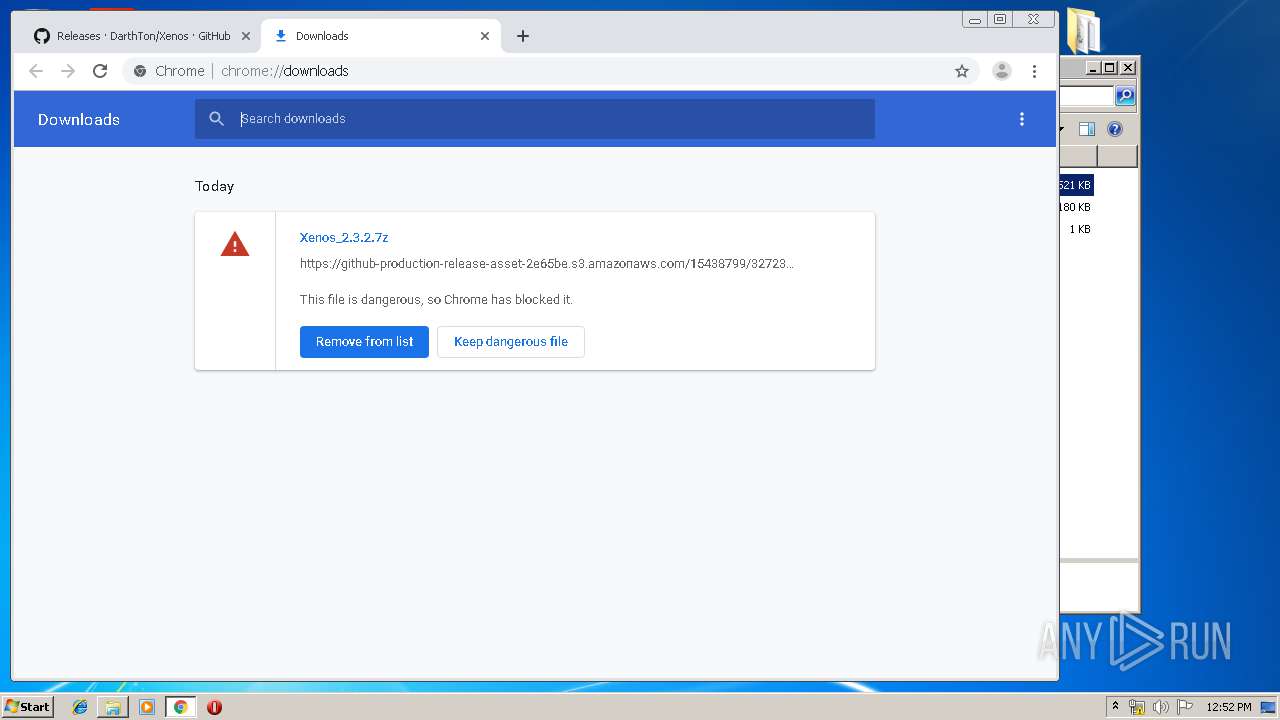Open the red Opera taskbar icon
The height and width of the screenshot is (720, 1280).
point(214,707)
